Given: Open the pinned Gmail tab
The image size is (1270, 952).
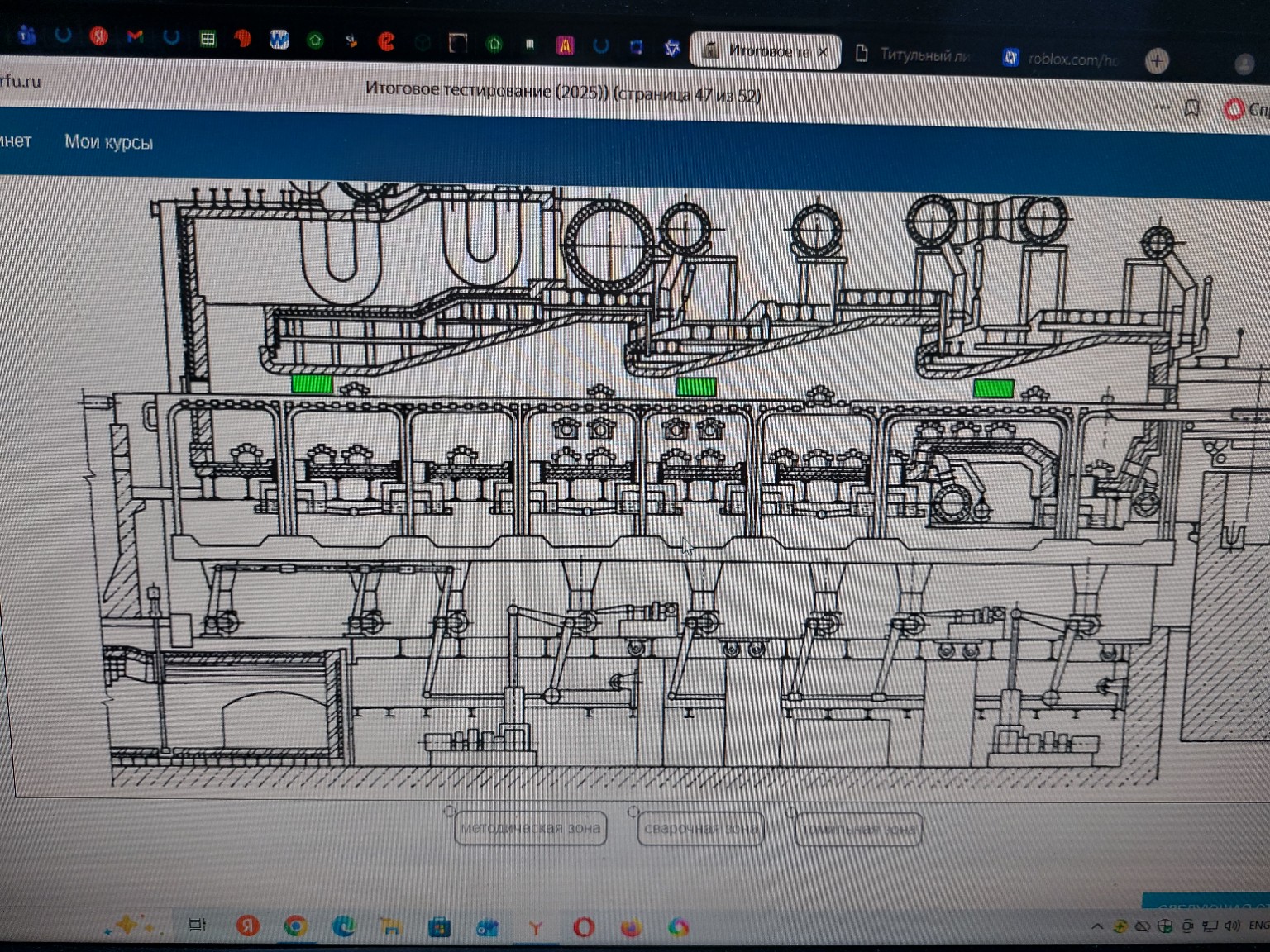Looking at the screenshot, I should 135,36.
